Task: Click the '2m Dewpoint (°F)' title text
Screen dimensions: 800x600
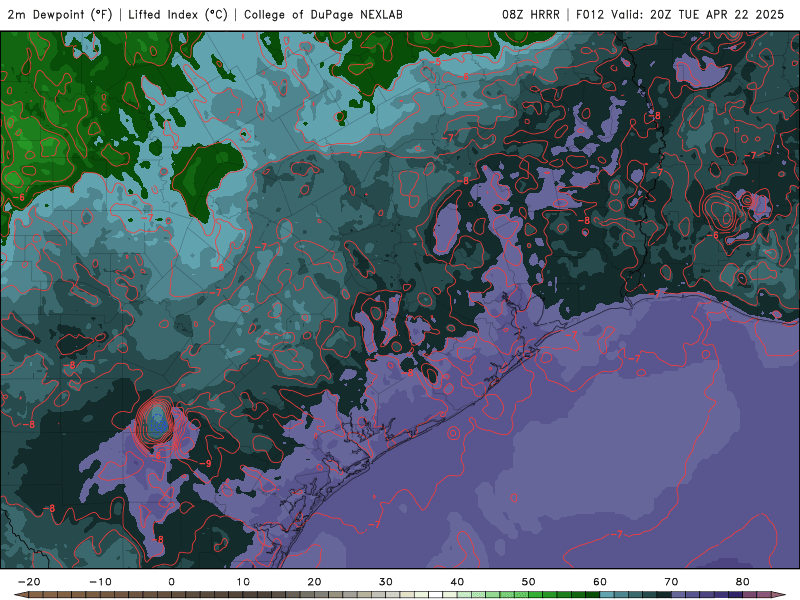Action: [x=60, y=15]
